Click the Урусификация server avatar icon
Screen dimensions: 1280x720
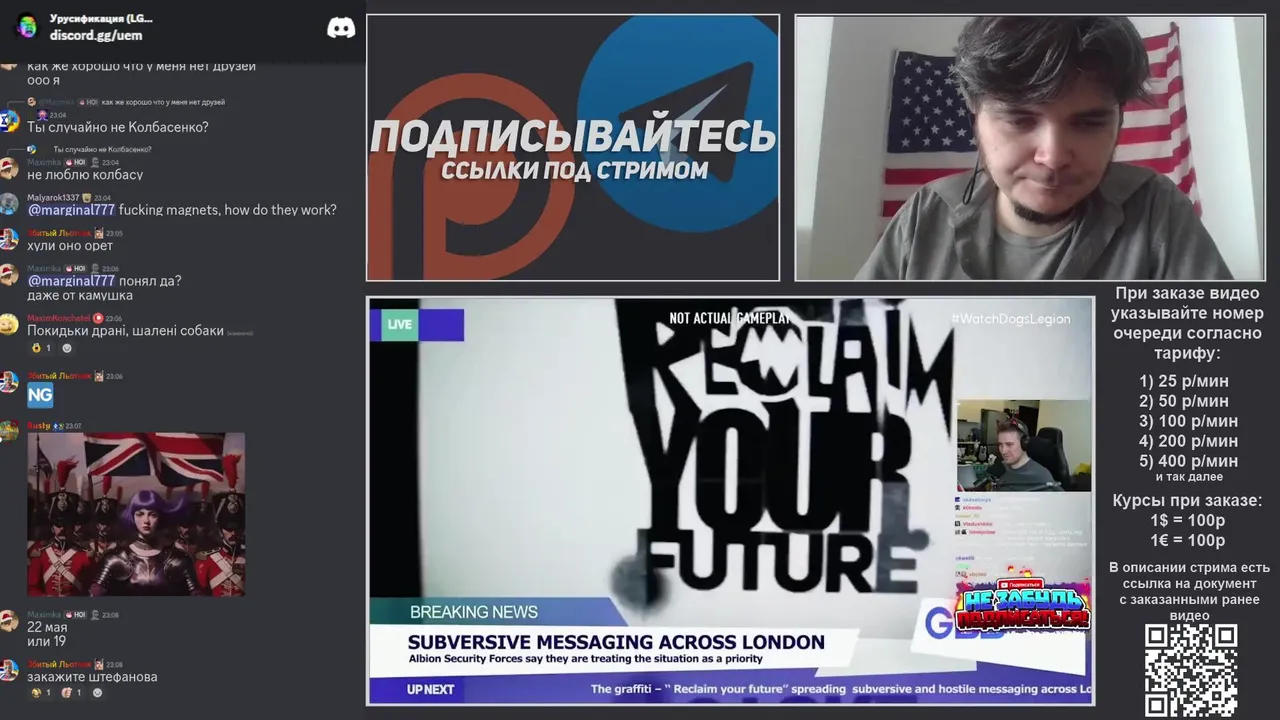click(26, 26)
